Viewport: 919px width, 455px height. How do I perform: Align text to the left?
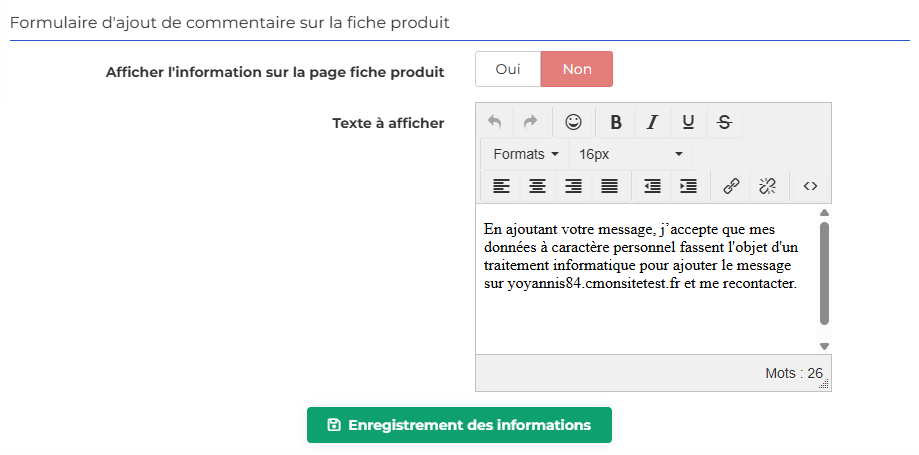[x=501, y=186]
